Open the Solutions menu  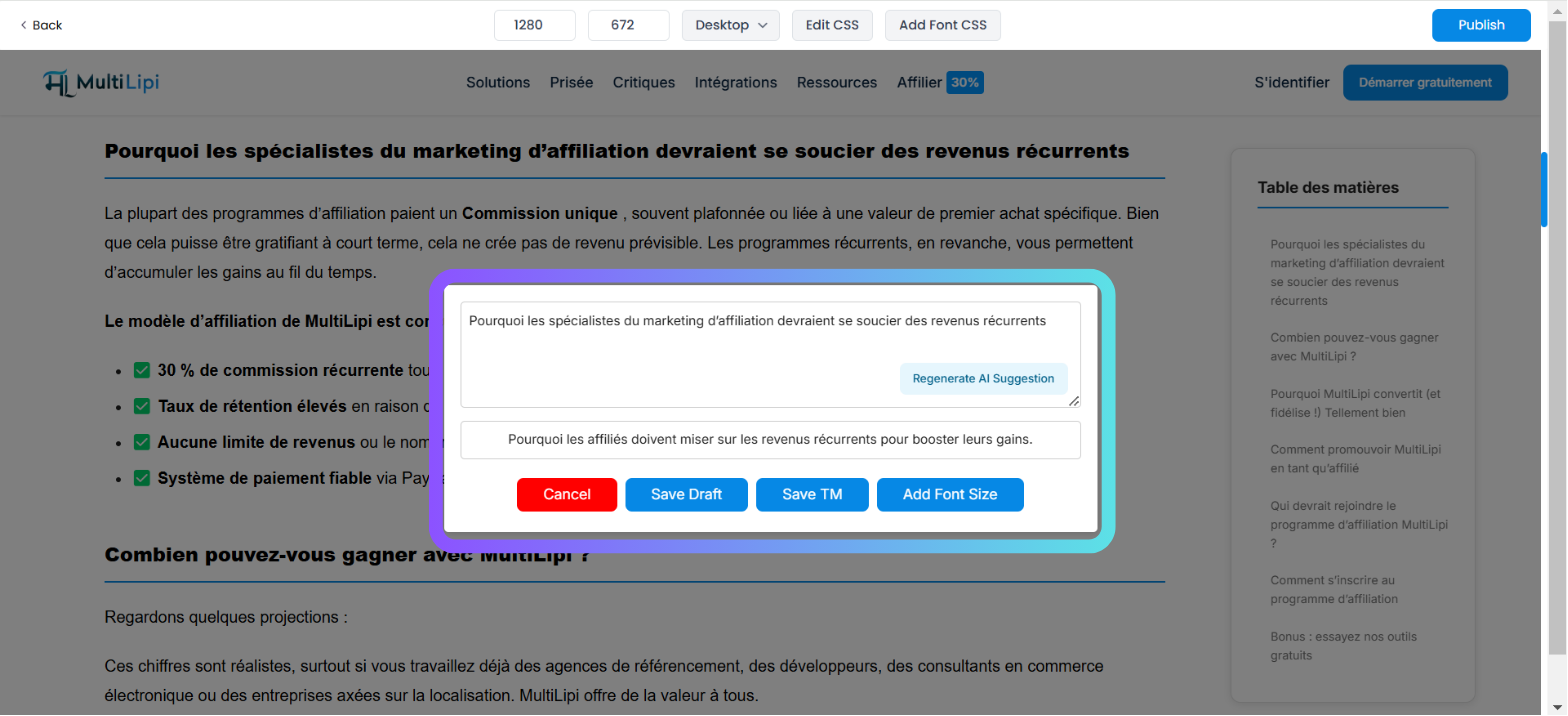(x=498, y=83)
